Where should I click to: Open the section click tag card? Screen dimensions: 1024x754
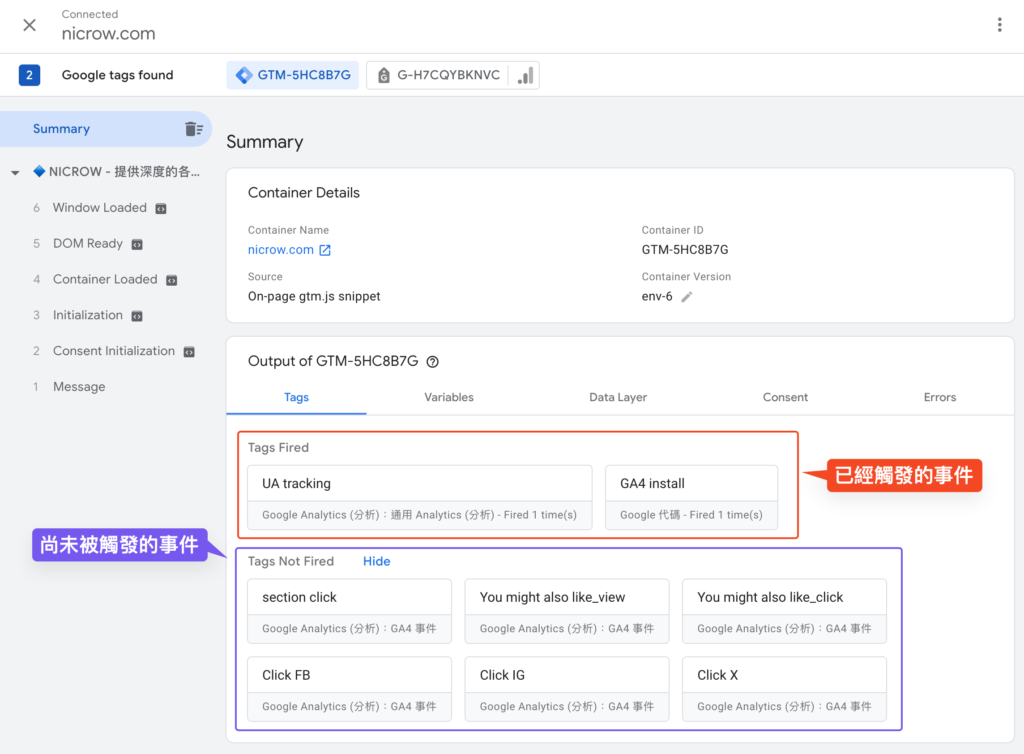tap(349, 611)
